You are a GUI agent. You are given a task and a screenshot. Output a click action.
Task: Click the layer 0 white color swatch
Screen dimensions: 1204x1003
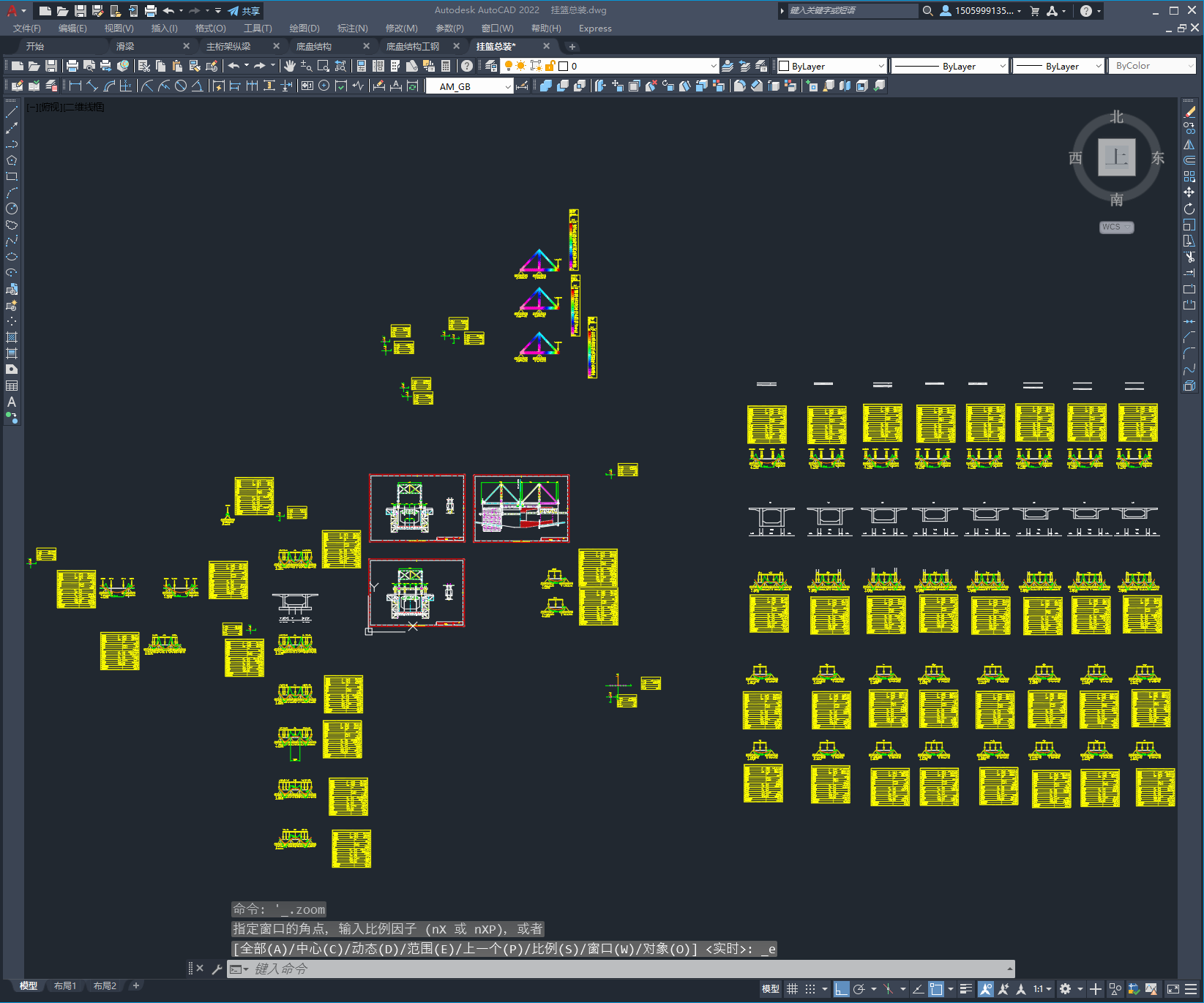pyautogui.click(x=564, y=66)
